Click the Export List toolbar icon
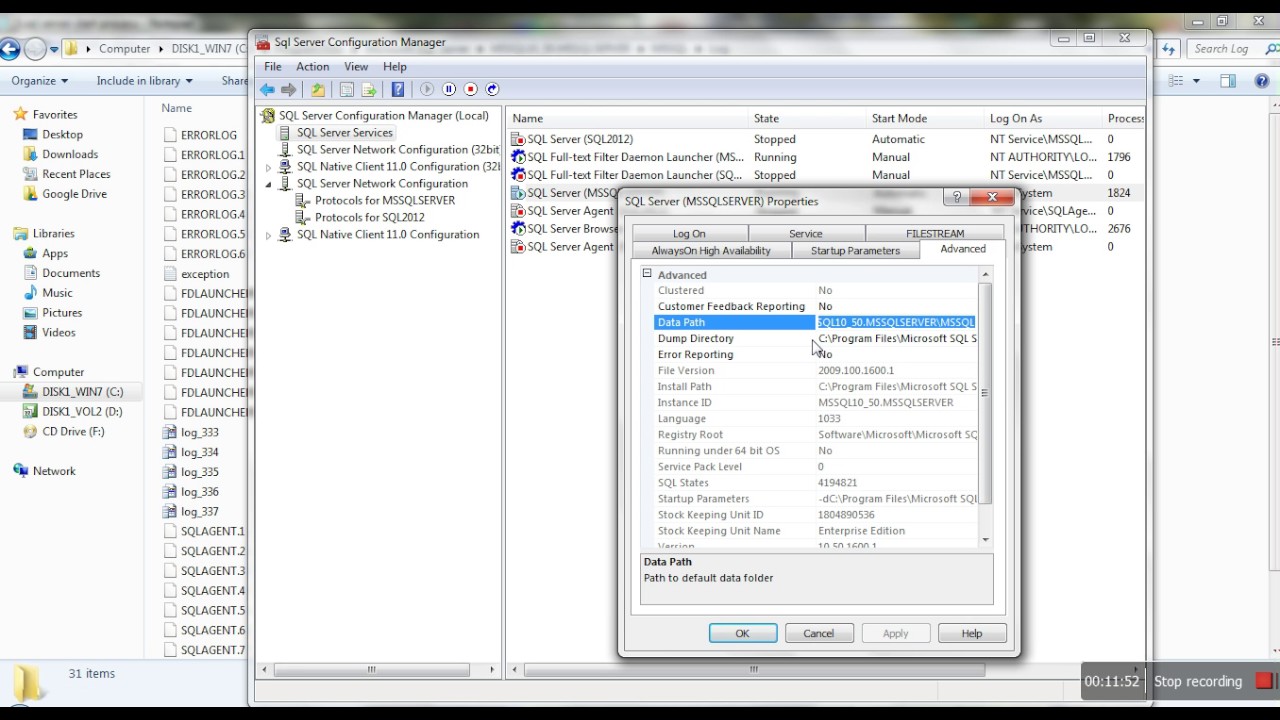Screen dimensions: 1280x720 [x=369, y=90]
